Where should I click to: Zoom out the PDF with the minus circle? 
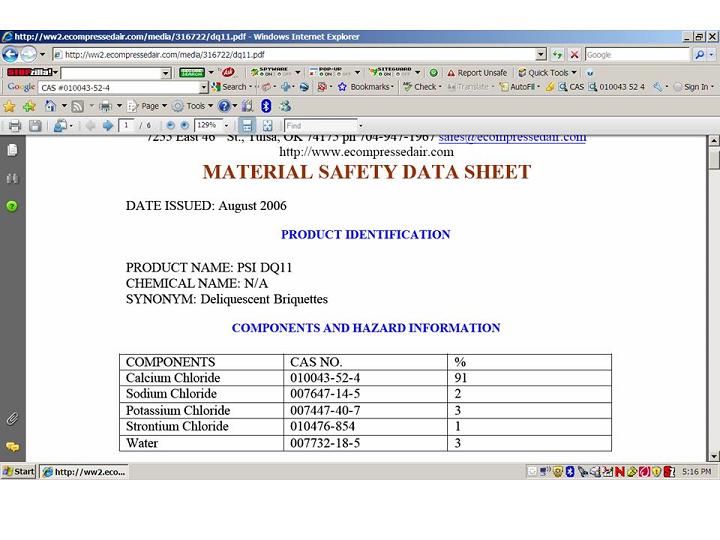[x=170, y=125]
